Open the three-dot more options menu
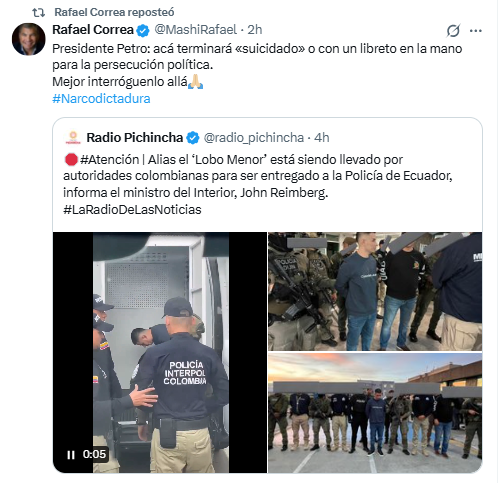This screenshot has width=499, height=483. (476, 31)
